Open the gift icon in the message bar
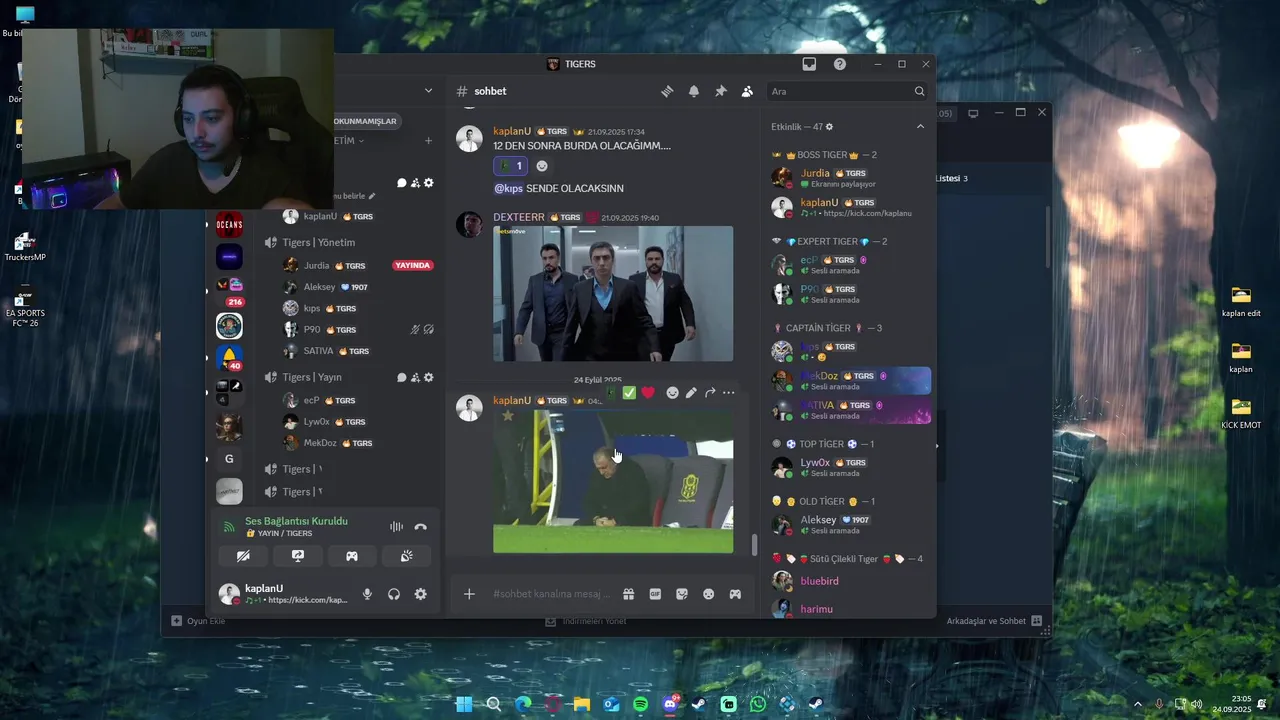Viewport: 1280px width, 720px height. coord(628,594)
